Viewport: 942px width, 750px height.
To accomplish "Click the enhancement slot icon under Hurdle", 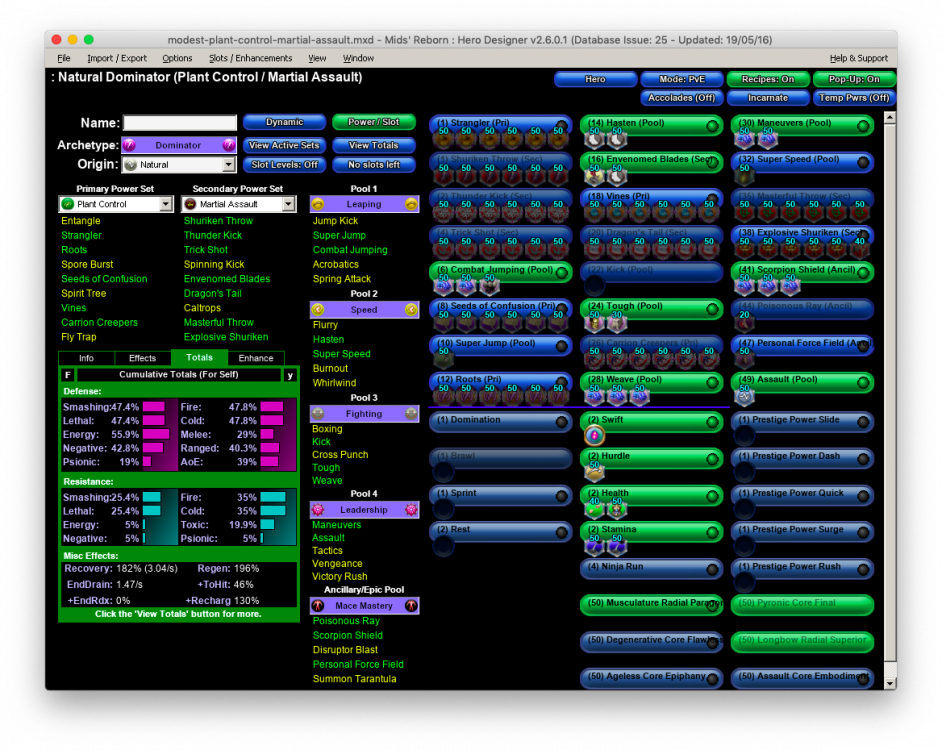I will (593, 472).
